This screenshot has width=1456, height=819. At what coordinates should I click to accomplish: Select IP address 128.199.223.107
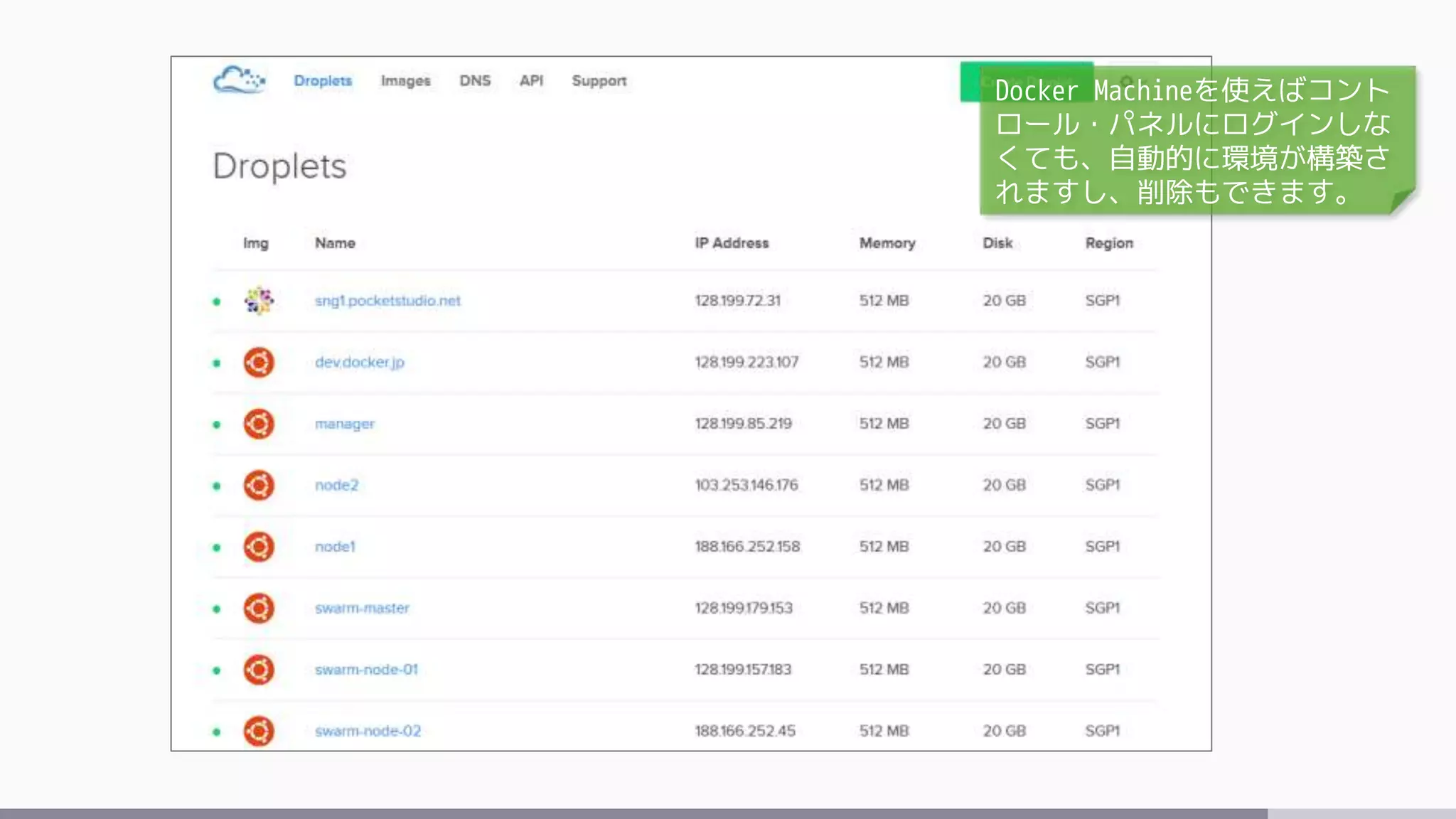pyautogui.click(x=747, y=362)
